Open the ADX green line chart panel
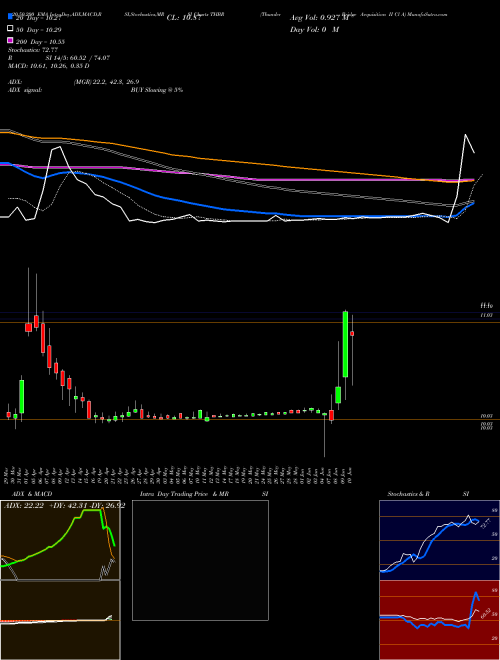 pyautogui.click(x=60, y=540)
